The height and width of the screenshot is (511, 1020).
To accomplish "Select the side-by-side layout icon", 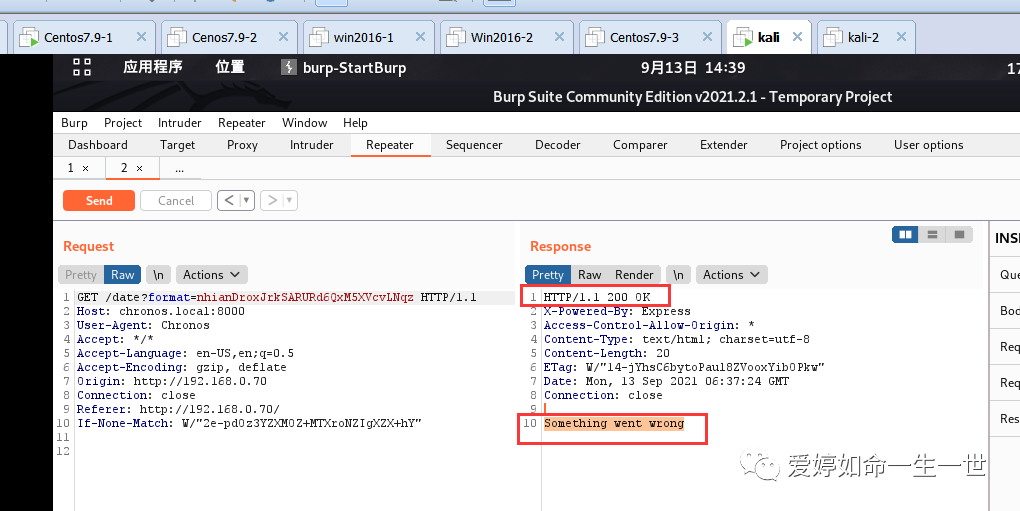I will (x=905, y=234).
